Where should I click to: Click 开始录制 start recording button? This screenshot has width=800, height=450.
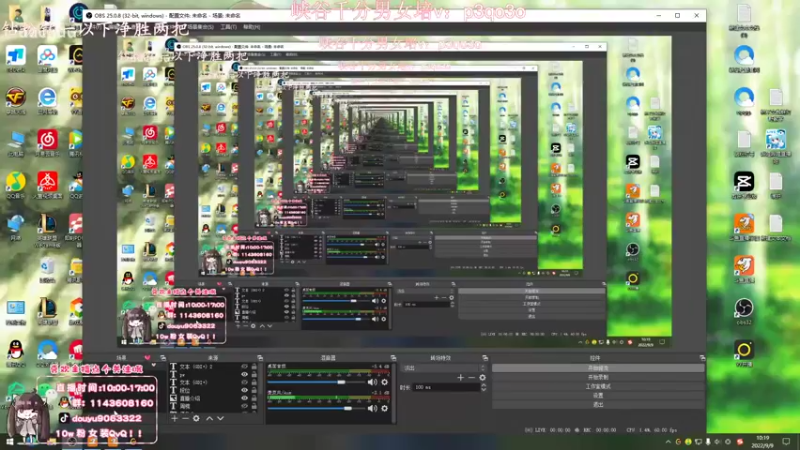(x=598, y=377)
